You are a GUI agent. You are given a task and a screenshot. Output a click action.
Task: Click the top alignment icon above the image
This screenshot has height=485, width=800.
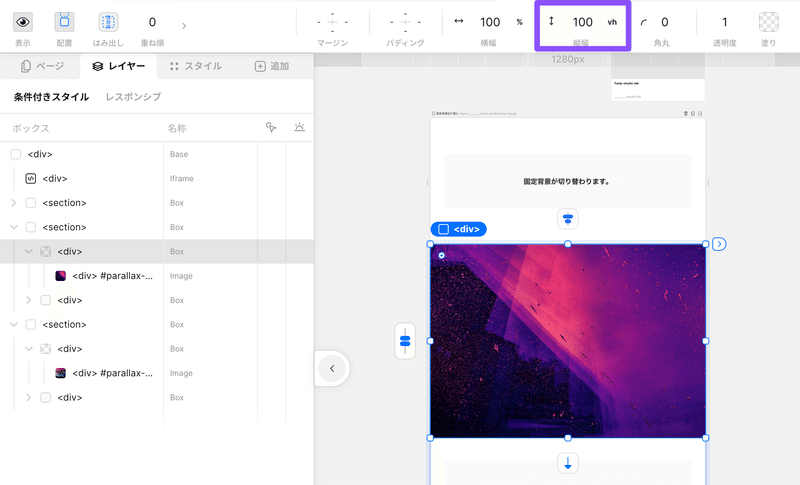[568, 219]
